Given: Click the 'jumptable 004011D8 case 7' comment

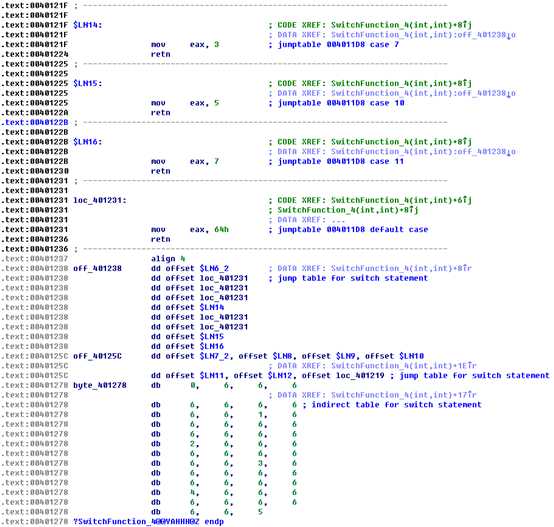Looking at the screenshot, I should tap(338, 45).
